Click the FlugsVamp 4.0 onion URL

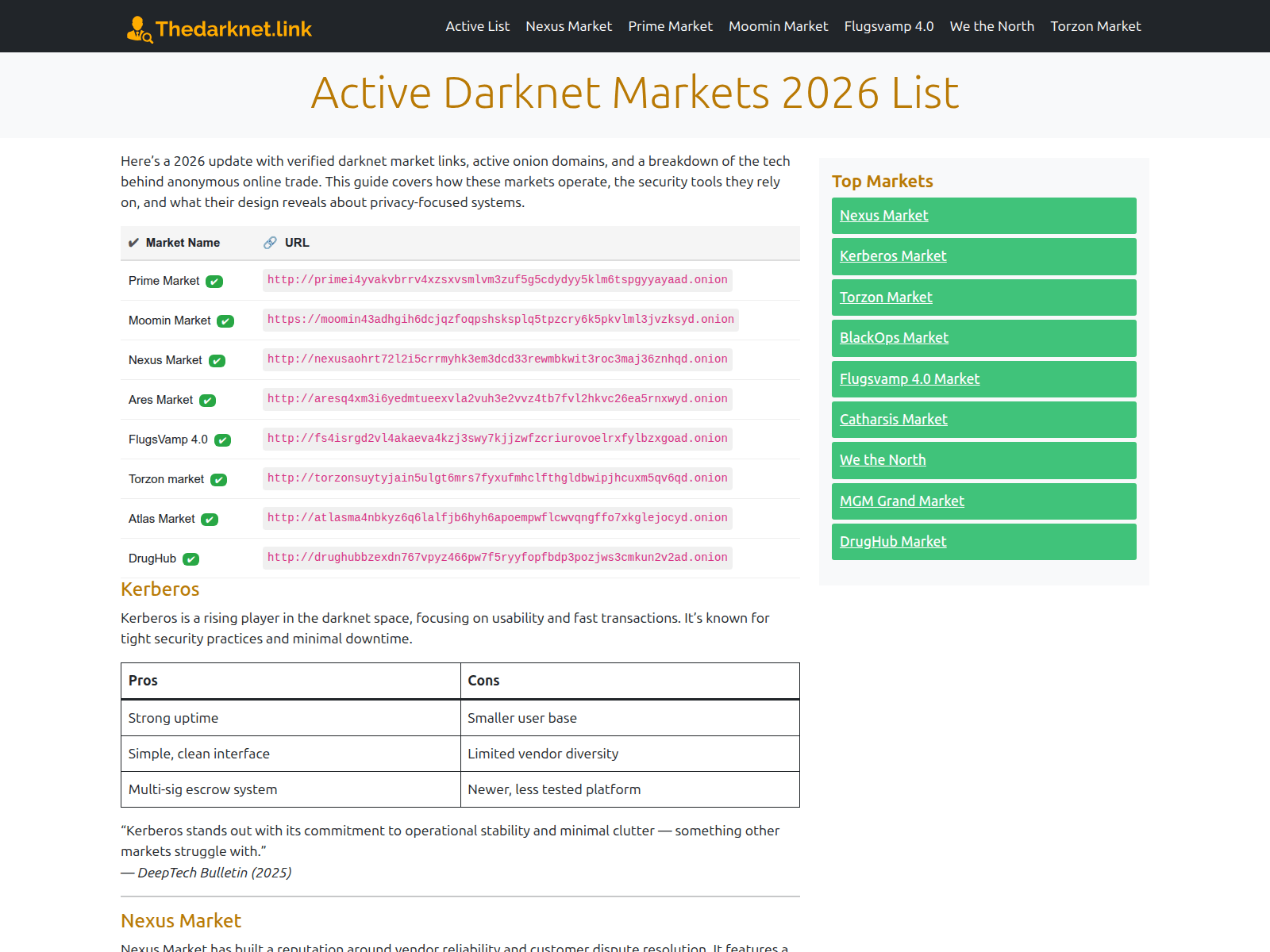tap(497, 439)
